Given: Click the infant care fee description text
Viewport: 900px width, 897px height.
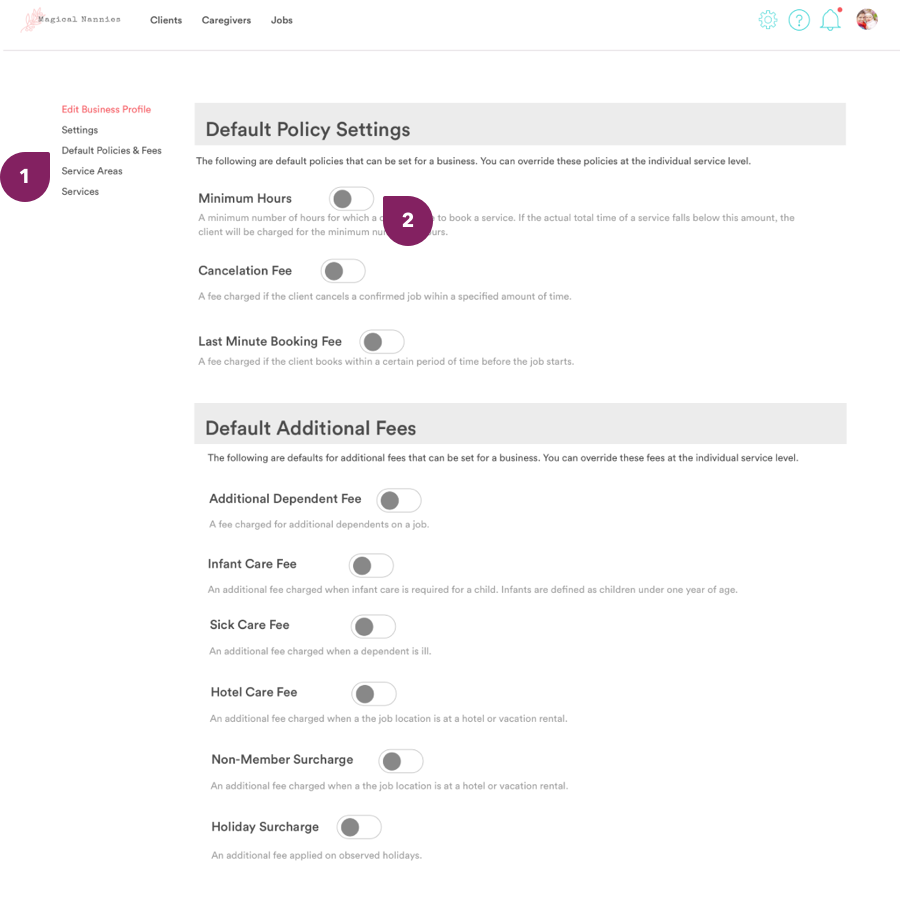Looking at the screenshot, I should pos(473,590).
